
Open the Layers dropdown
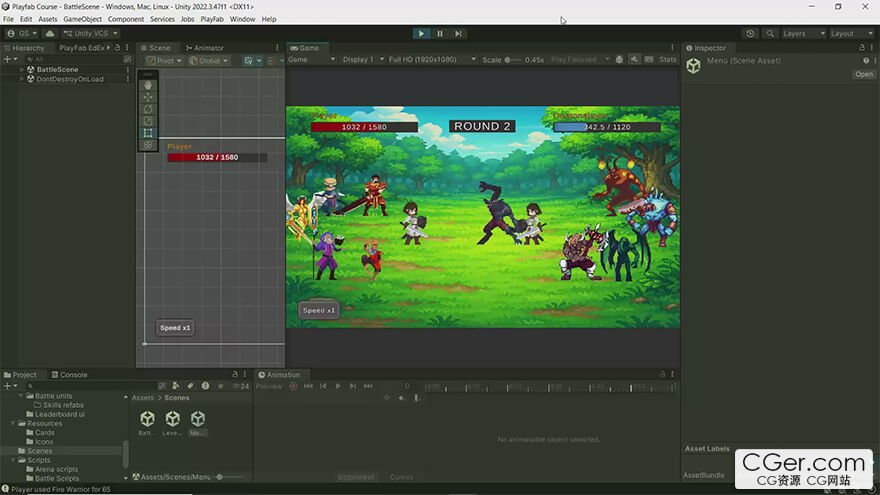804,34
